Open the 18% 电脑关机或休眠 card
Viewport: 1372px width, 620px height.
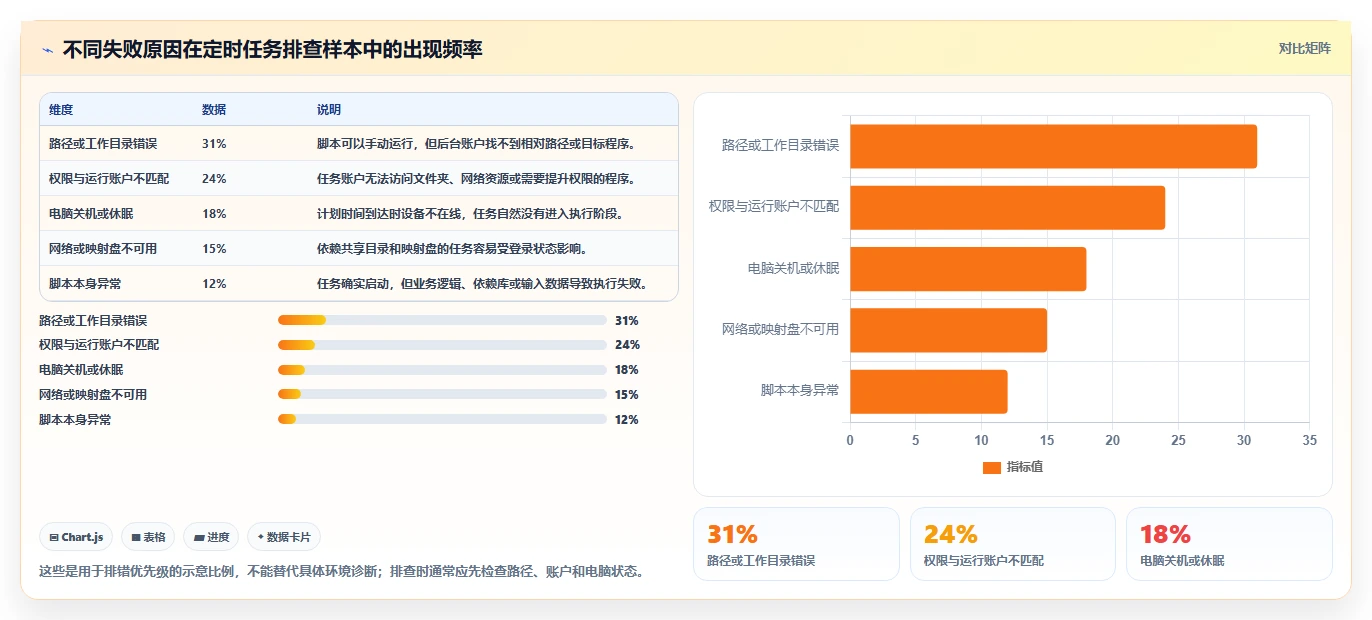1229,544
